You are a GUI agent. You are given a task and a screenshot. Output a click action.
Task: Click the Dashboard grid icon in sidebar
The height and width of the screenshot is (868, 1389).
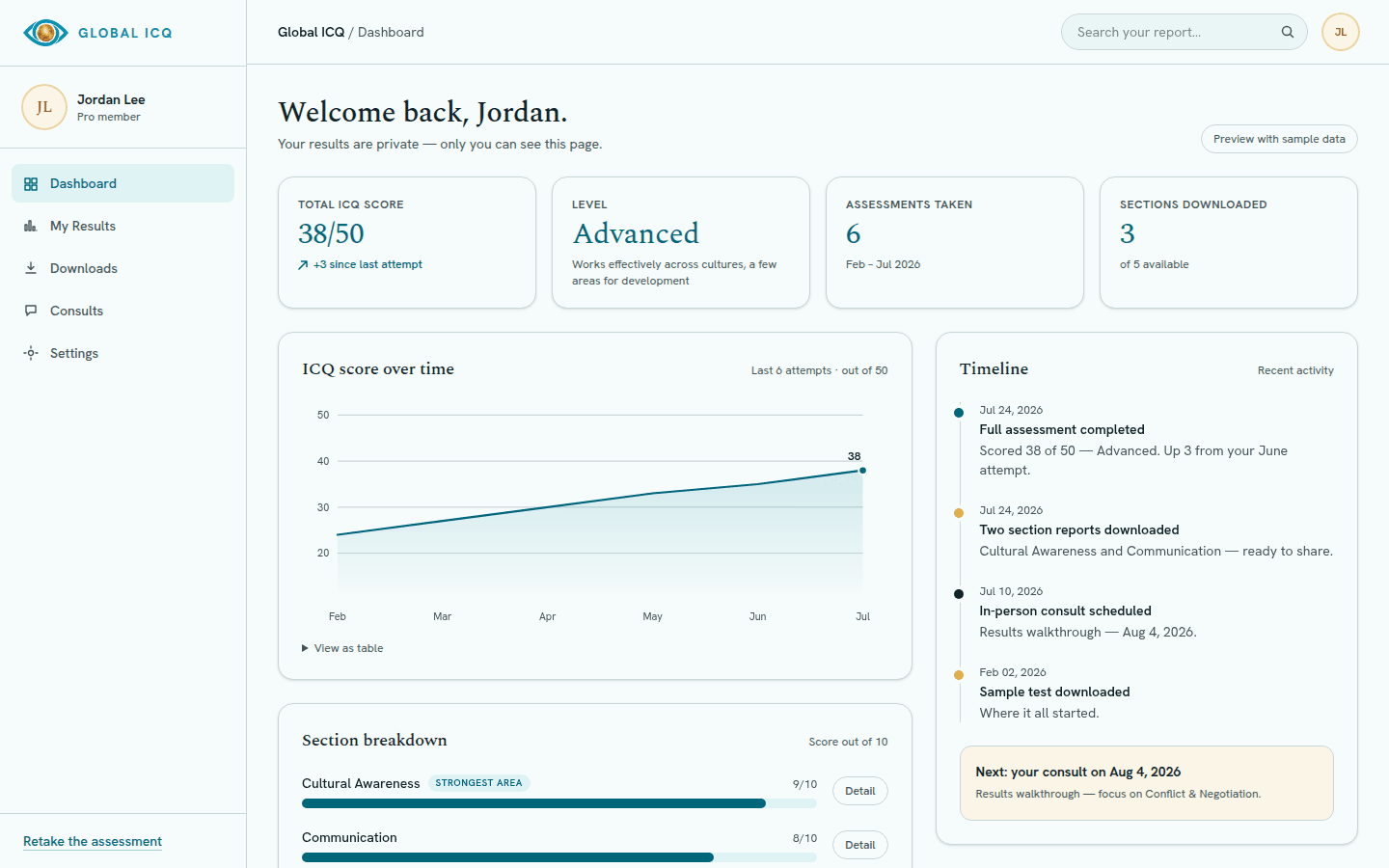click(x=31, y=184)
